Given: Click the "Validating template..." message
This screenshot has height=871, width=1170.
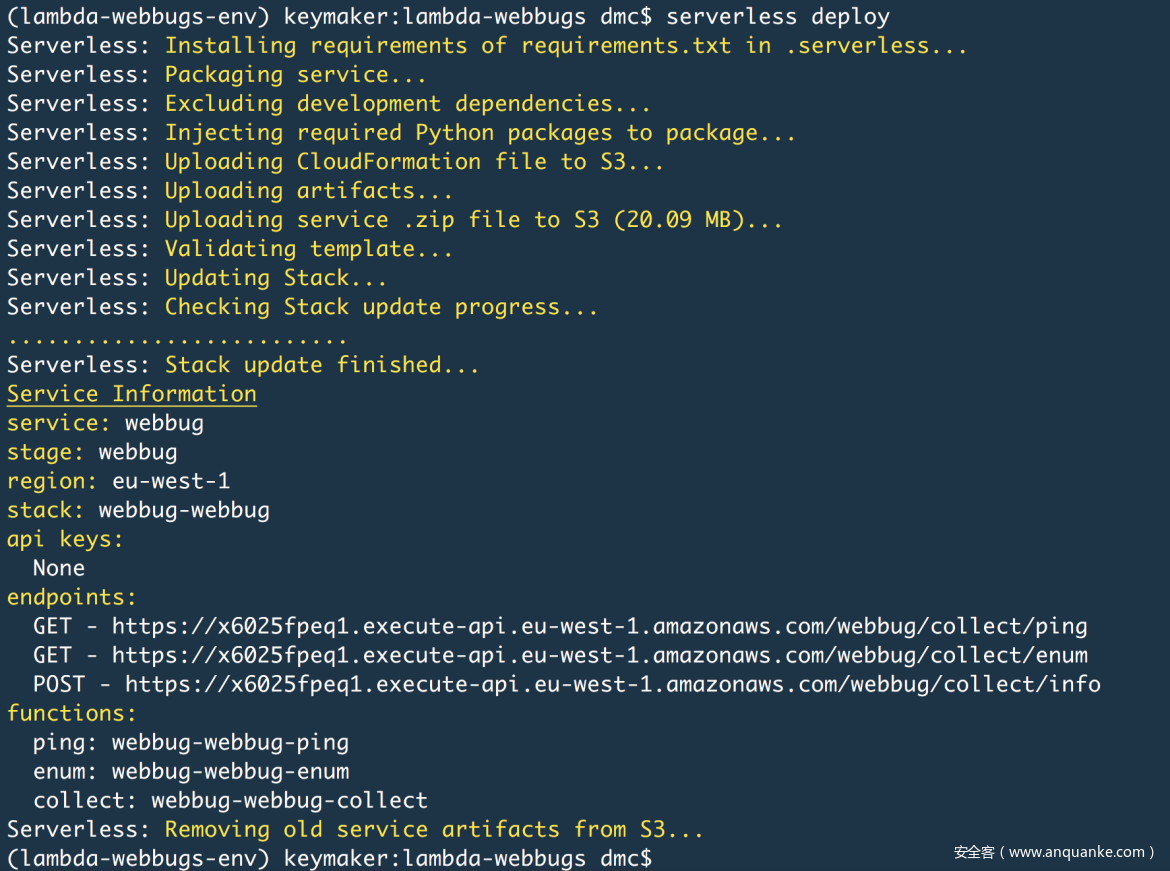Looking at the screenshot, I should (309, 249).
